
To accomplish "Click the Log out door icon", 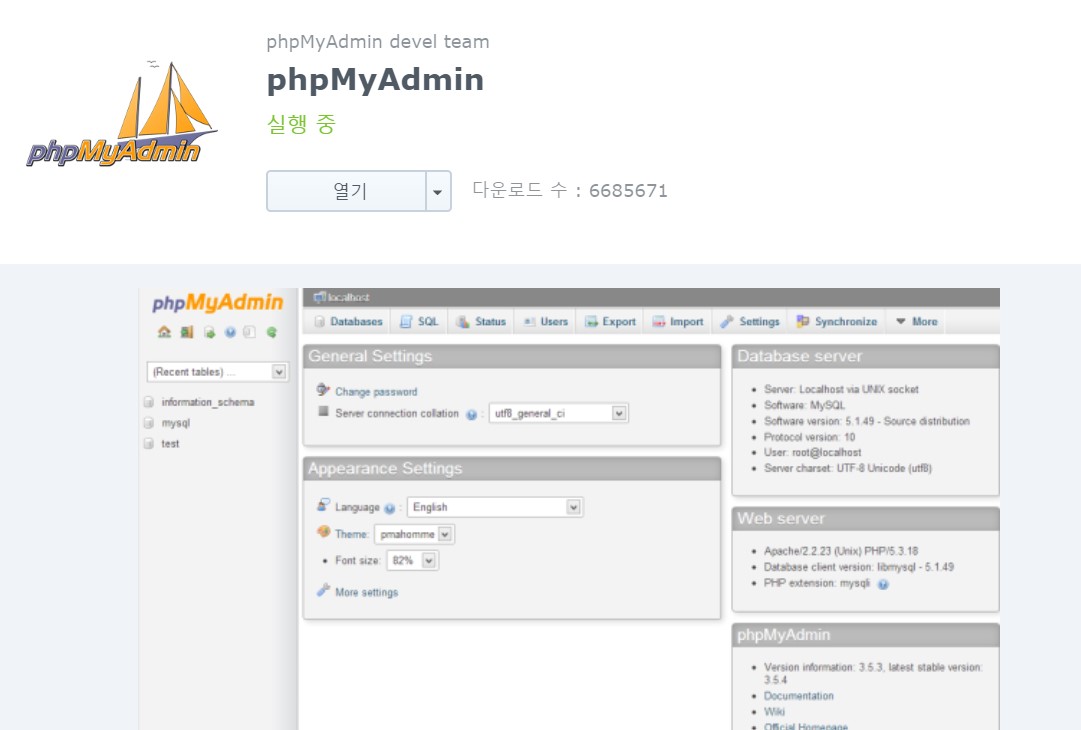I will (187, 332).
